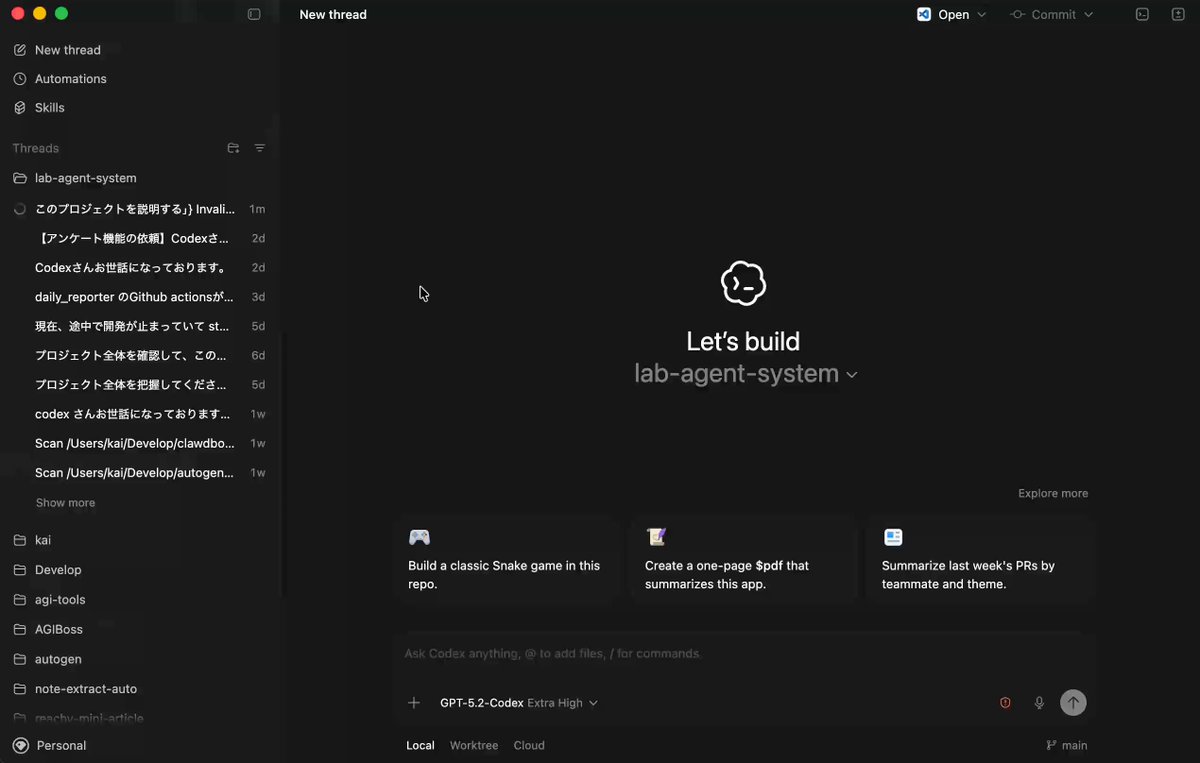Viewport: 1200px width, 763px height.
Task: Open Skills from the sidebar
Action: coord(49,108)
